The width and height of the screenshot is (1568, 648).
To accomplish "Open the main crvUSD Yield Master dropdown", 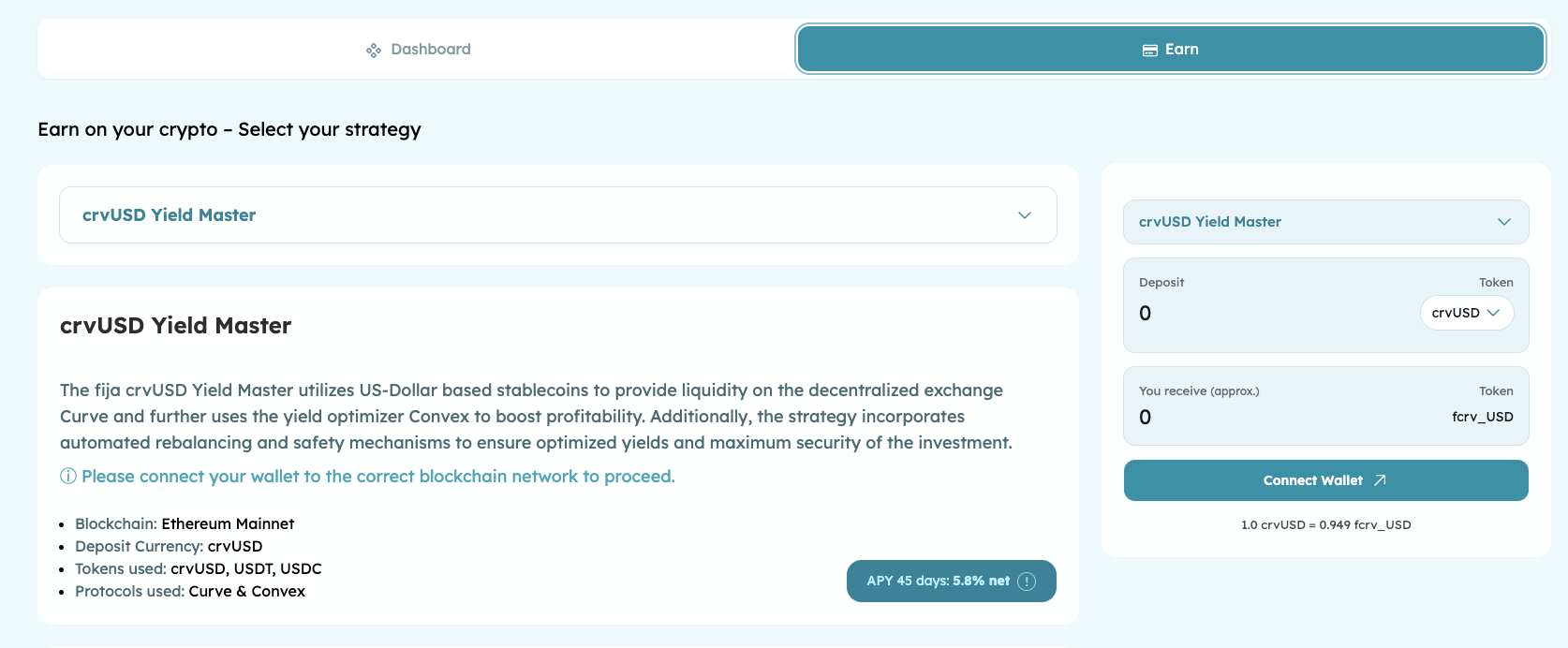I will pyautogui.click(x=557, y=215).
